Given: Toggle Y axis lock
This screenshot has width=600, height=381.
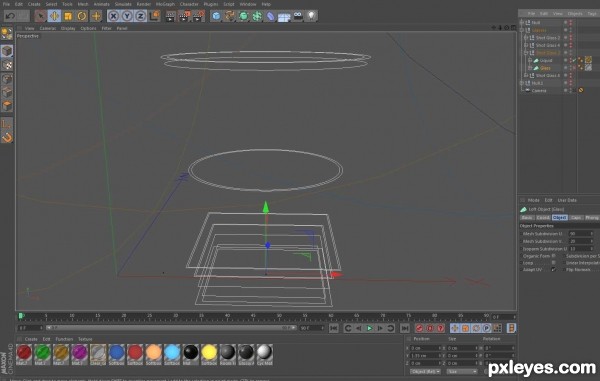Looking at the screenshot, I should [127, 16].
